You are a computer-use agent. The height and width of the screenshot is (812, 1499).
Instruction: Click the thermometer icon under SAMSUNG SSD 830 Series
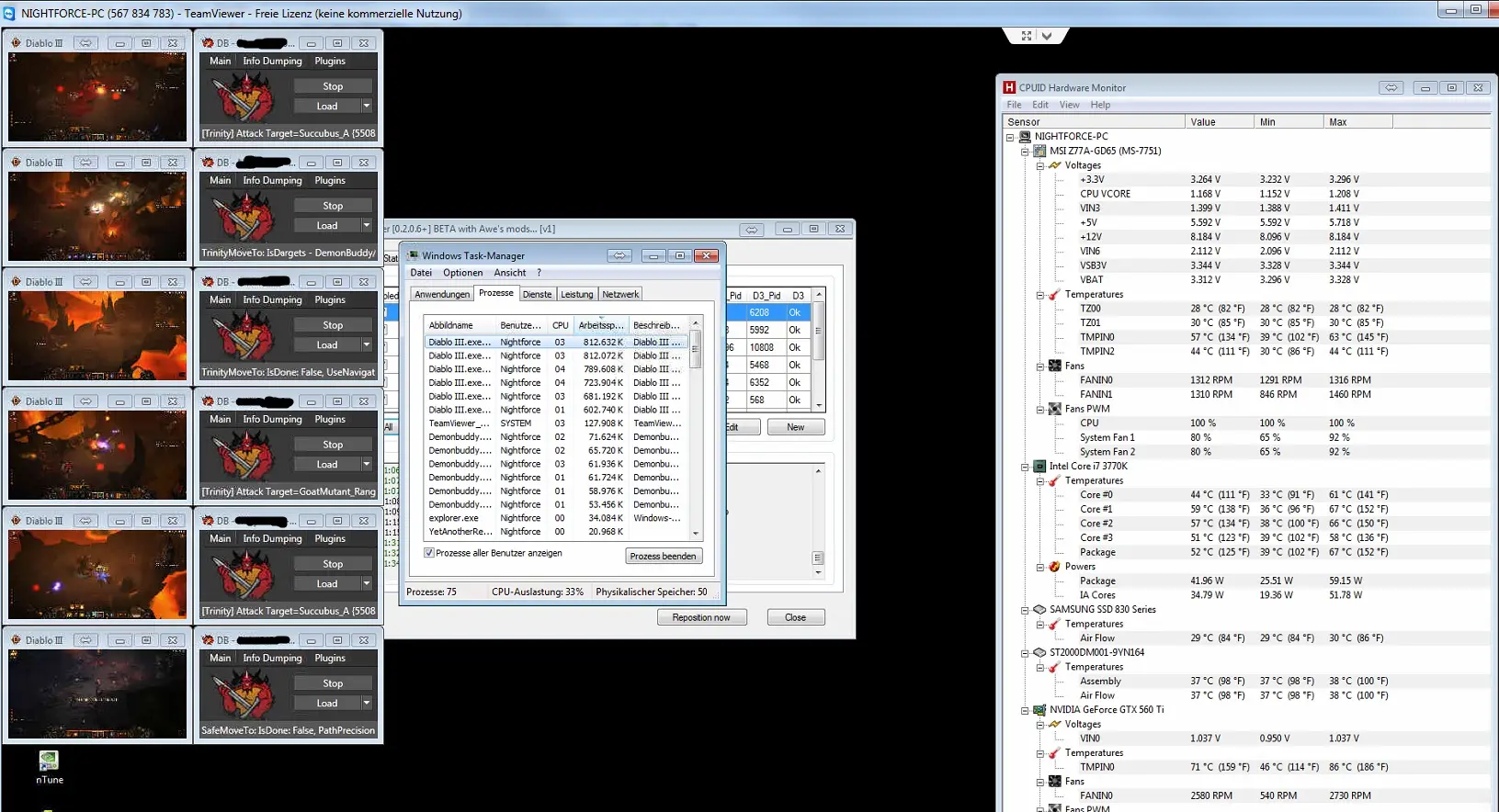click(x=1055, y=624)
